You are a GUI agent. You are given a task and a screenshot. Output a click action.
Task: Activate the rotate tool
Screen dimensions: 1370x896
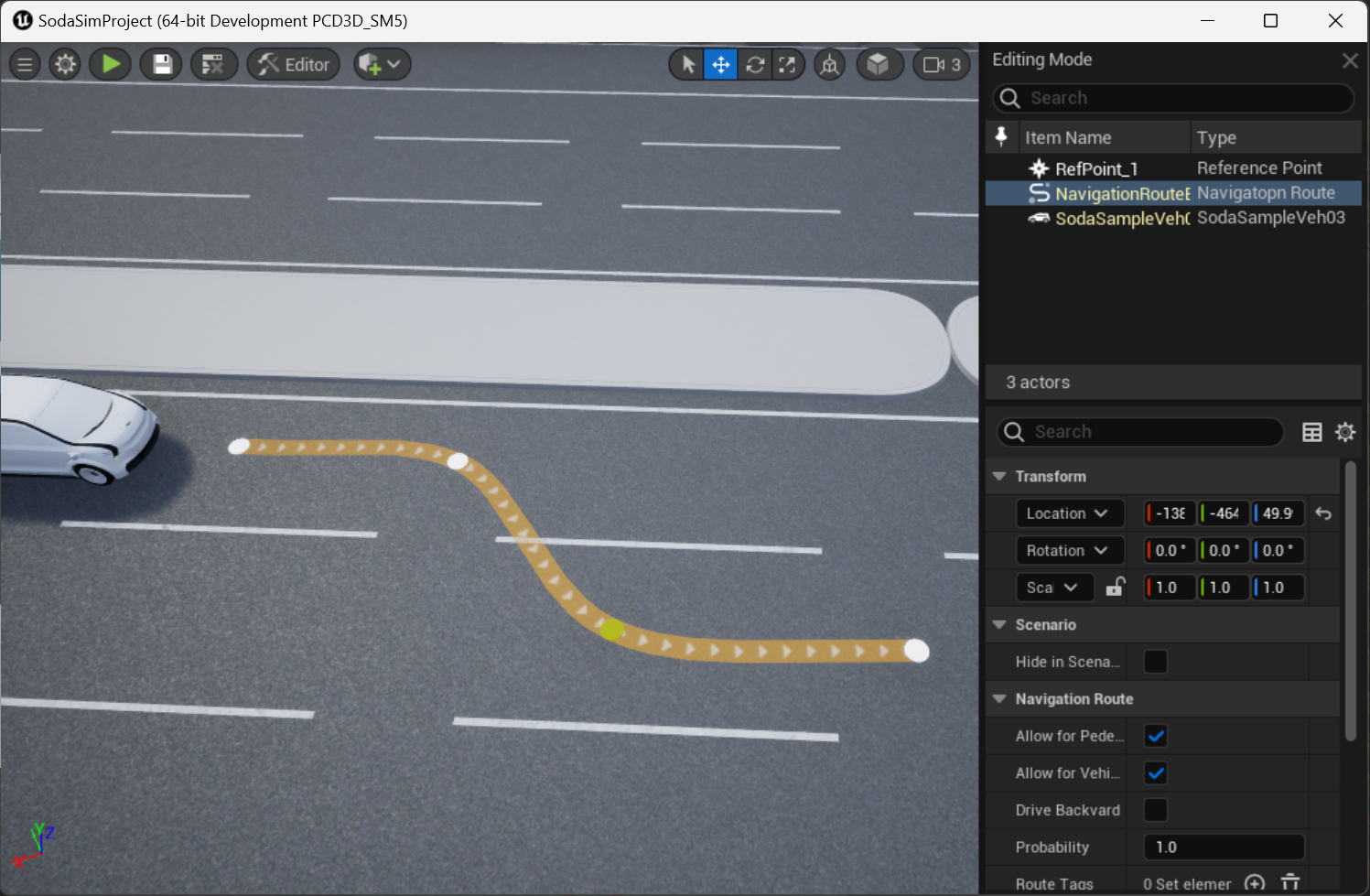tap(755, 65)
